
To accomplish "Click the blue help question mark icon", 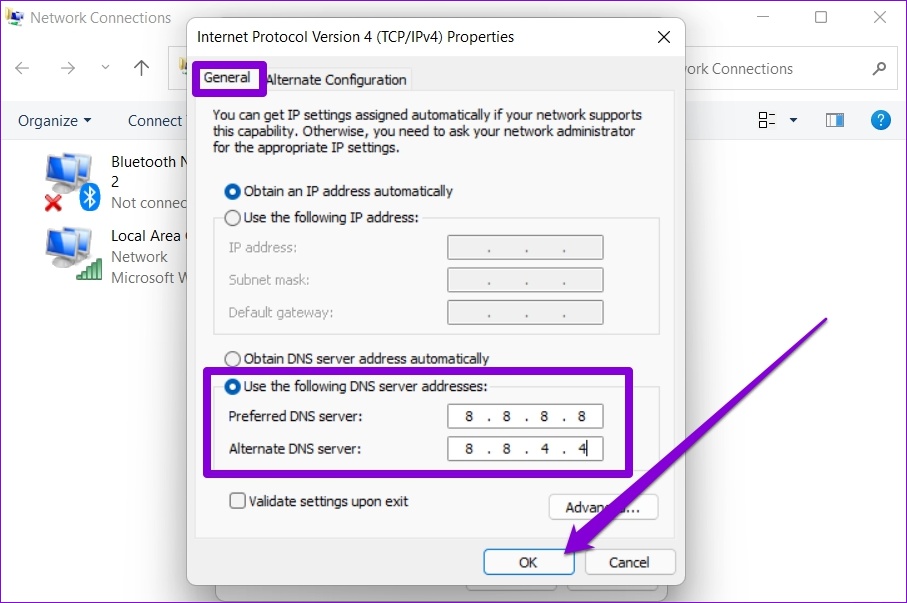I will tap(880, 120).
